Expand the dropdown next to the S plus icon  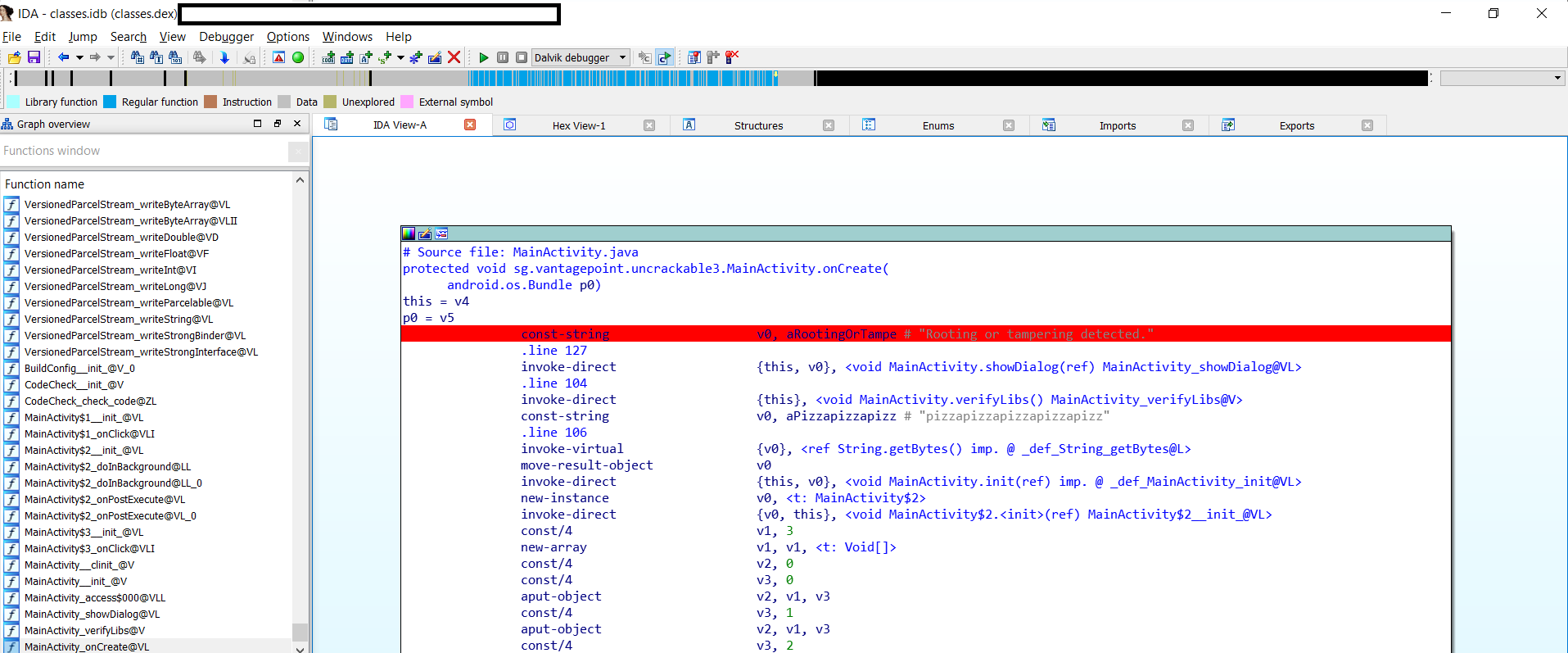coord(400,57)
